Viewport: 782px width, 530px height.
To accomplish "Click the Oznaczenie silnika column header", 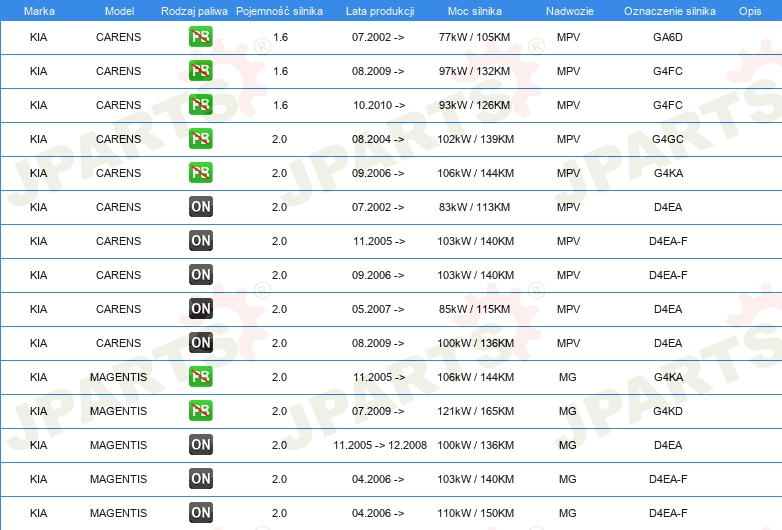I will pos(669,11).
